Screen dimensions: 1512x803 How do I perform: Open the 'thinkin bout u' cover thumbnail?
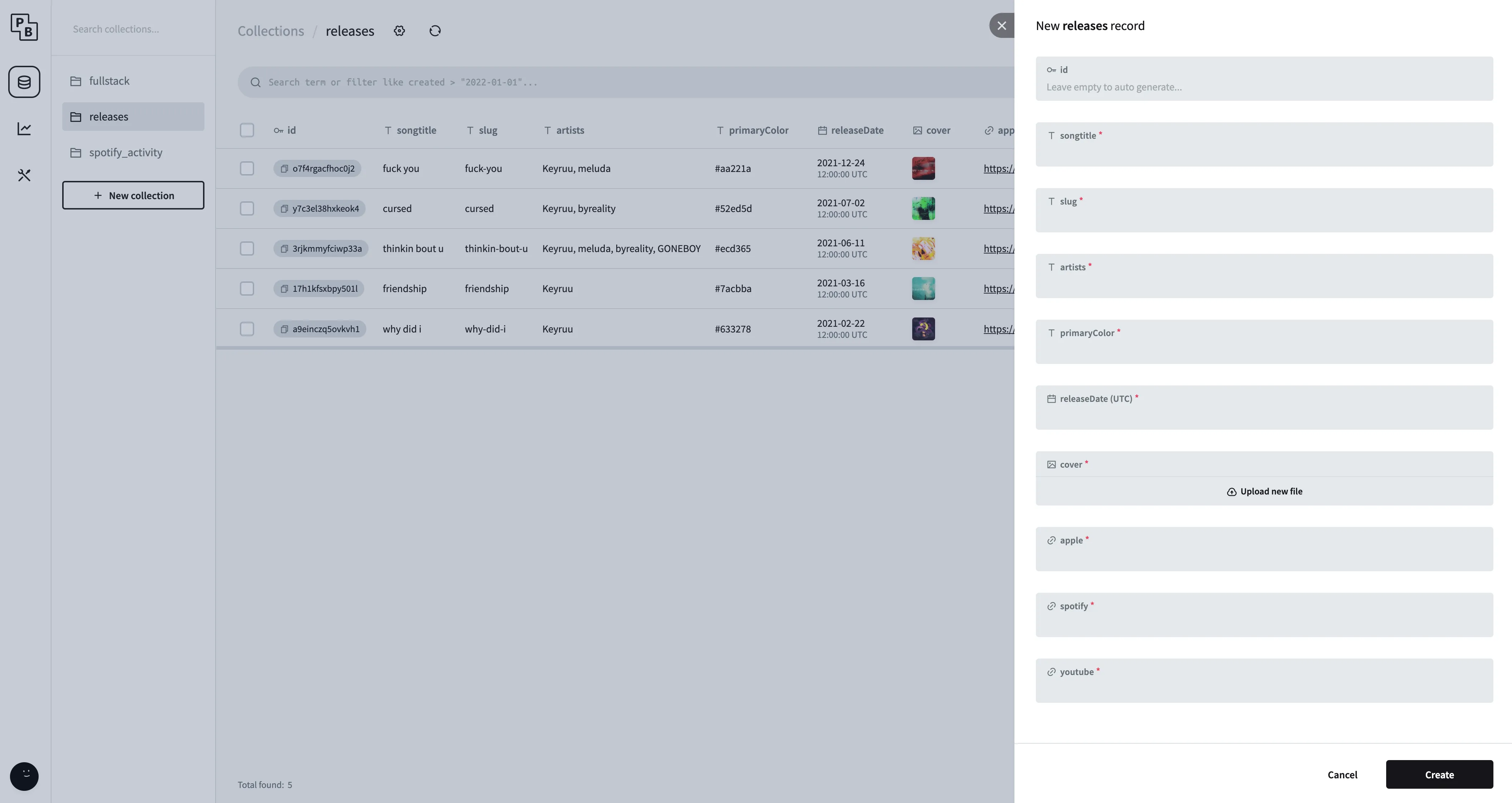(x=923, y=248)
